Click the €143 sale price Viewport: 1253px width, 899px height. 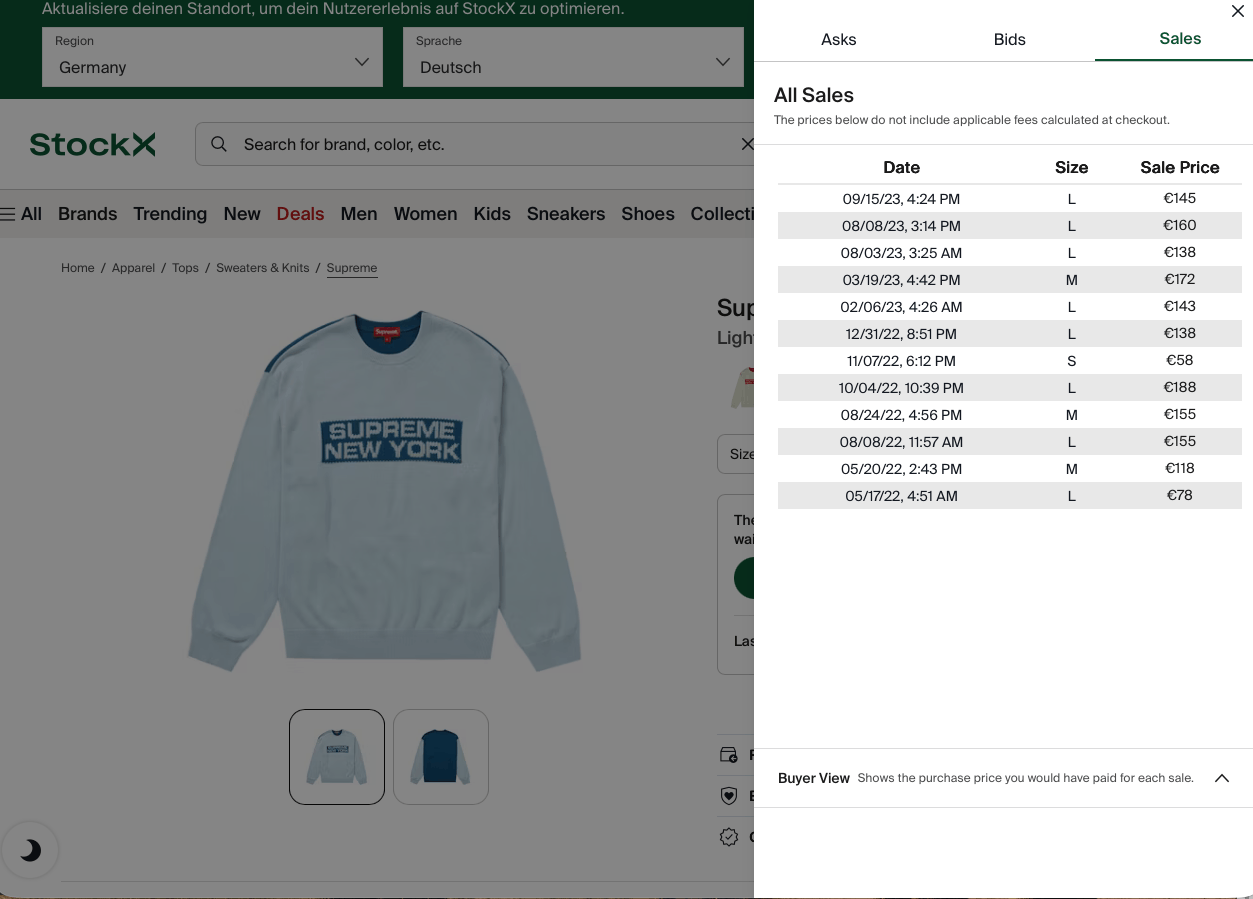click(1180, 306)
